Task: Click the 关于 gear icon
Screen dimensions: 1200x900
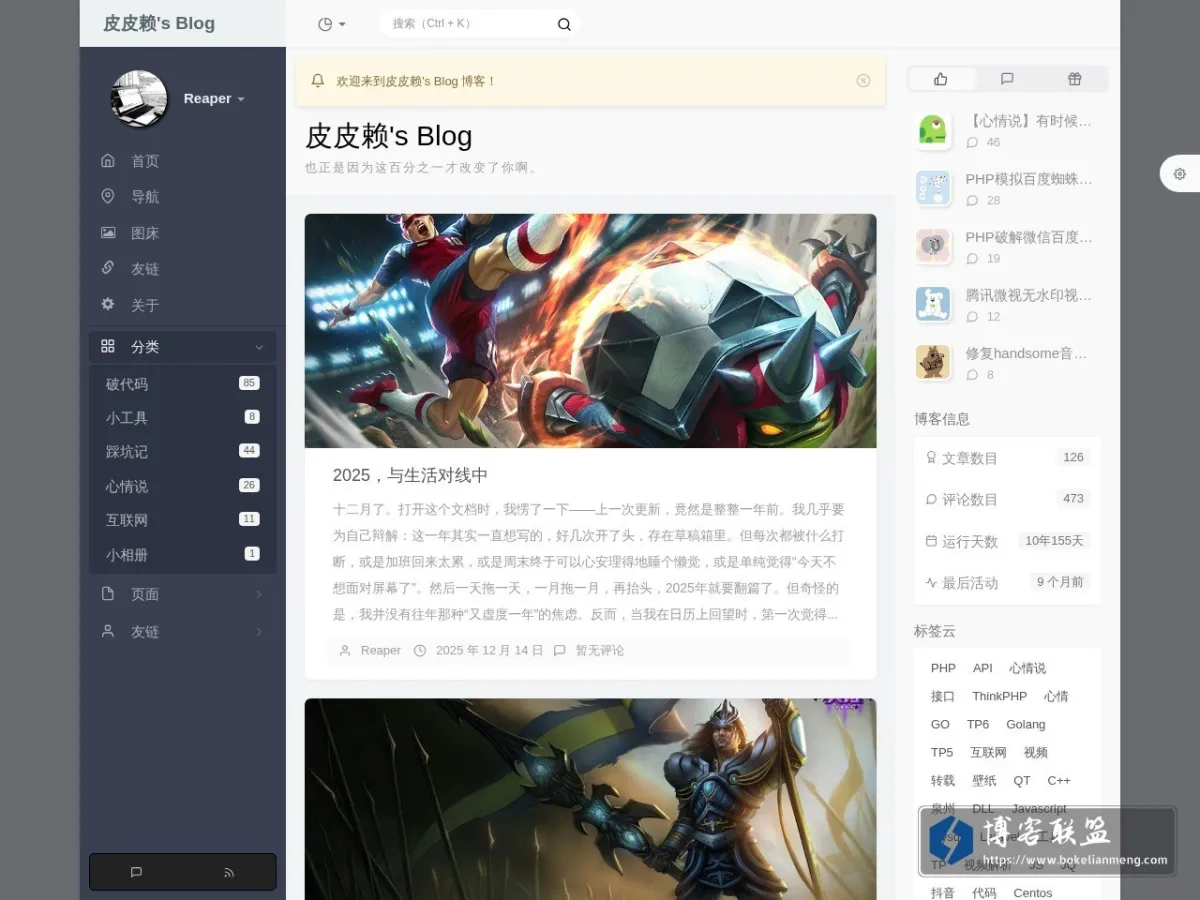Action: [108, 304]
